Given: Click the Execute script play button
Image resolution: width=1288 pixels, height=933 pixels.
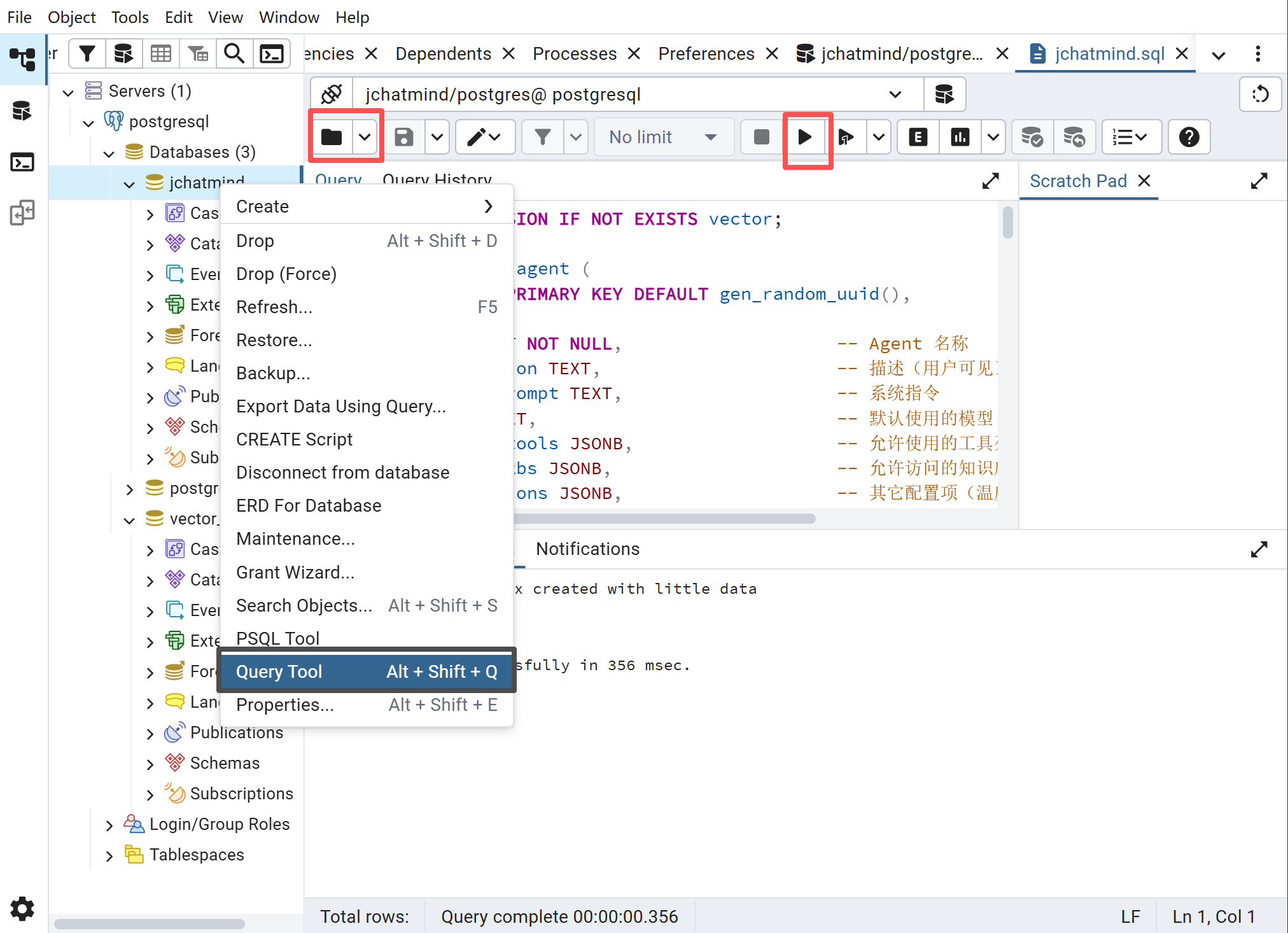Looking at the screenshot, I should point(805,137).
